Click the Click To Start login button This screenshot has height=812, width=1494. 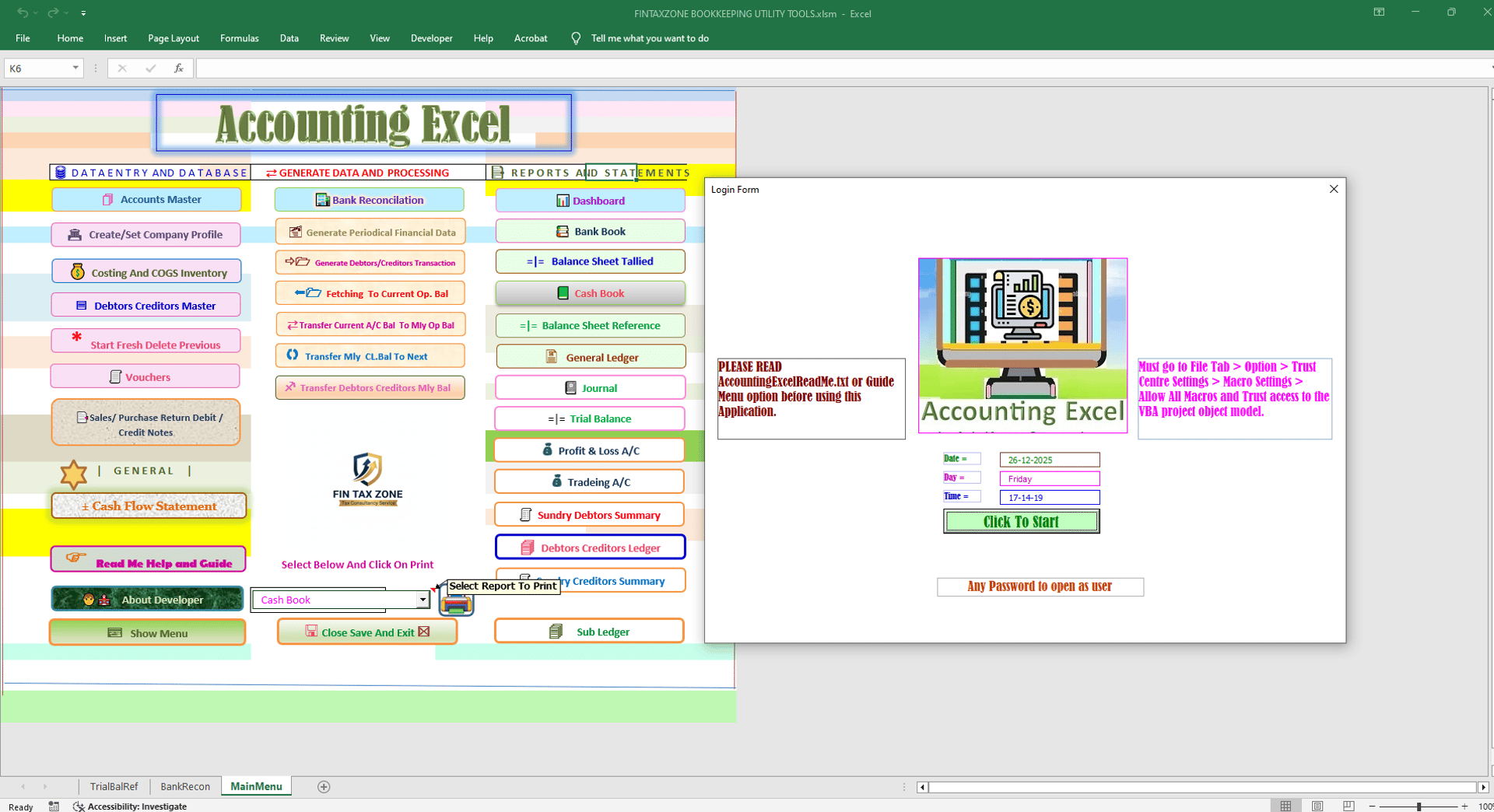tap(1021, 521)
